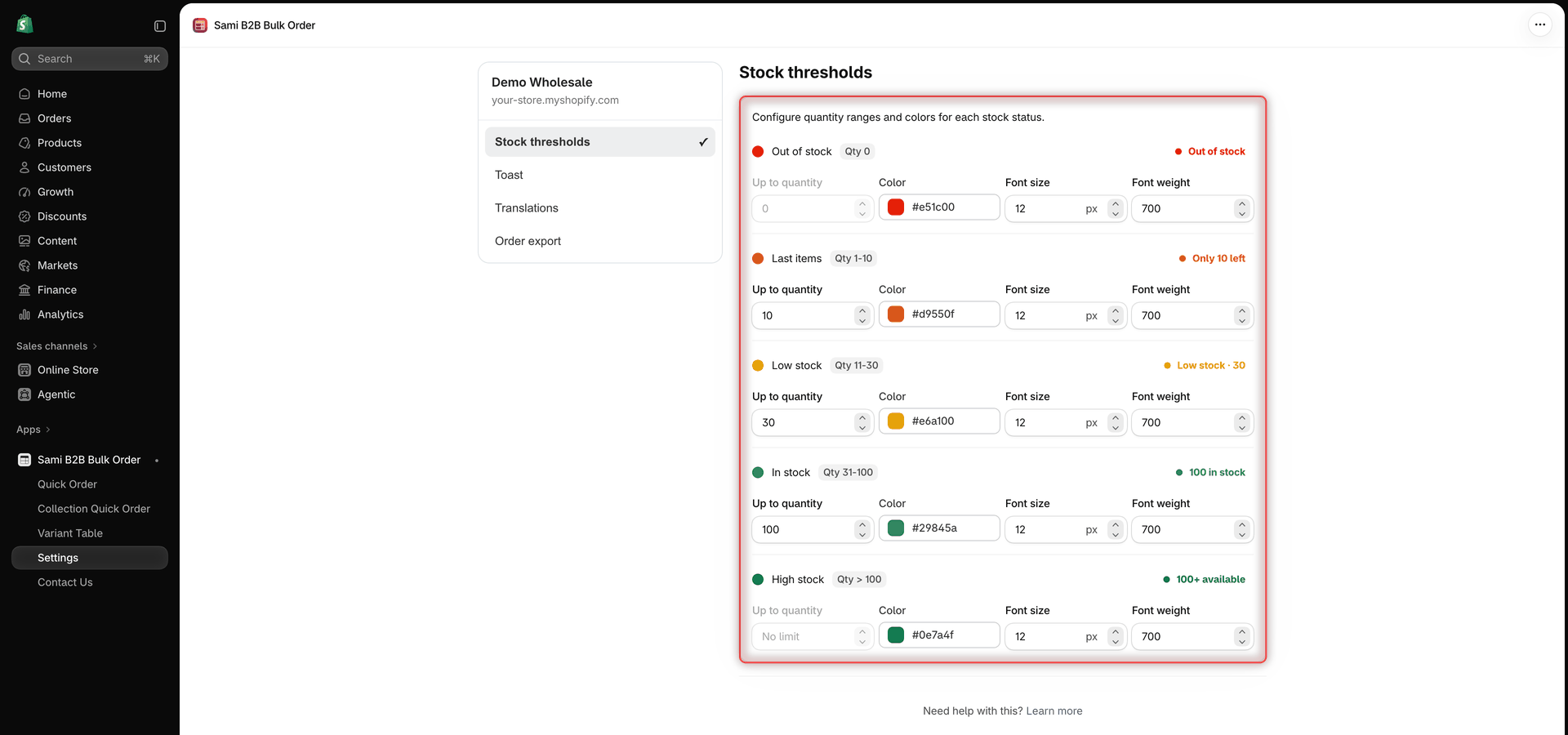Click the Finance bank icon
Screen dimensions: 1568x735
coord(24,290)
